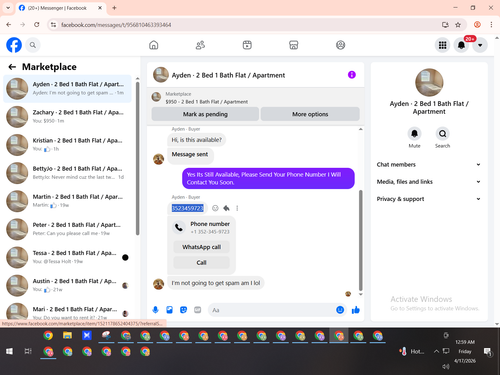Choose a sticker icon
The image size is (500, 375).
183,310
